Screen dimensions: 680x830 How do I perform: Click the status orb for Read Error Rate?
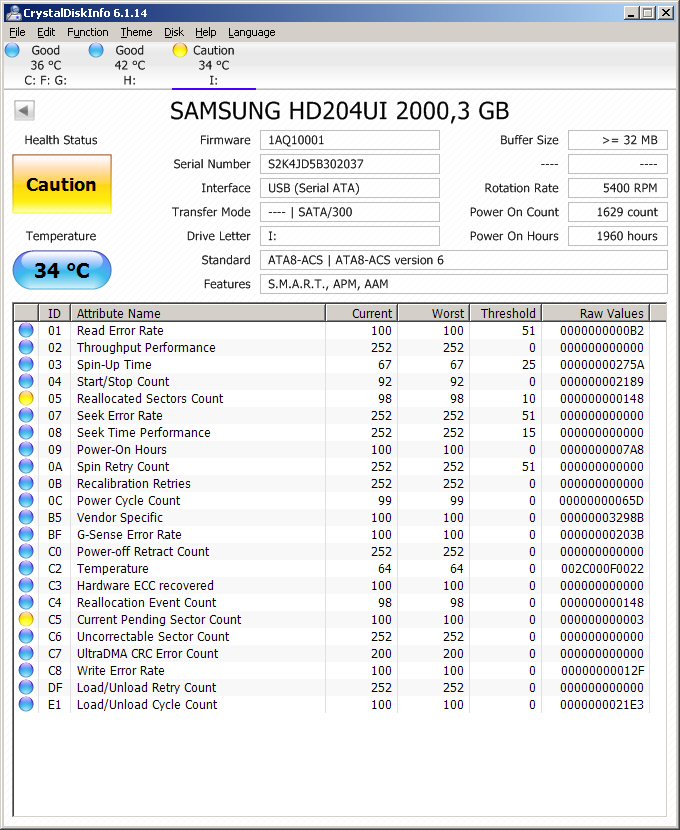(26, 330)
